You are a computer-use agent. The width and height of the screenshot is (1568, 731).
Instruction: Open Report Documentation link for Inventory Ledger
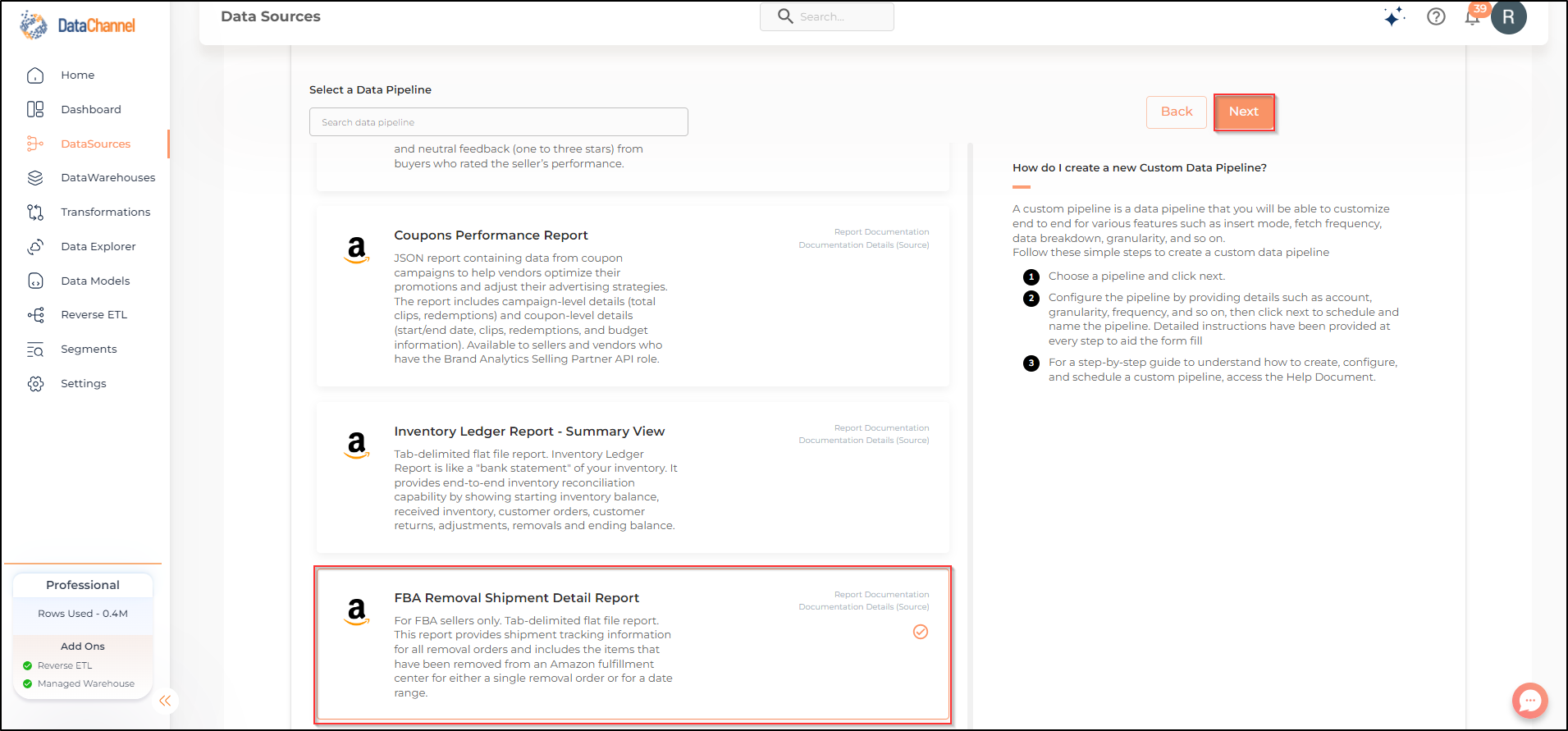coord(882,428)
